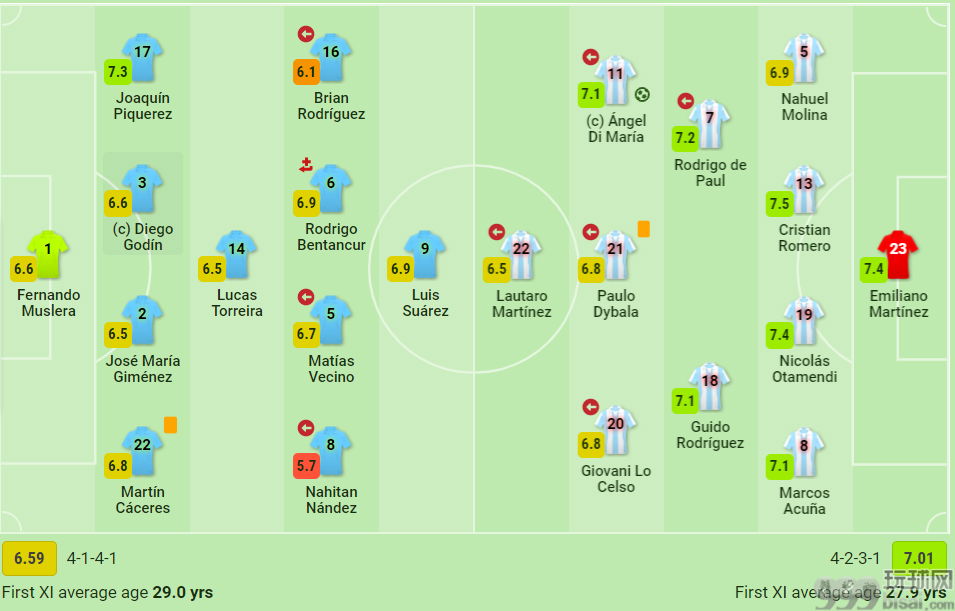Open Nahitan Nández's 5.7 rating badge
955x611 pixels.
click(306, 466)
